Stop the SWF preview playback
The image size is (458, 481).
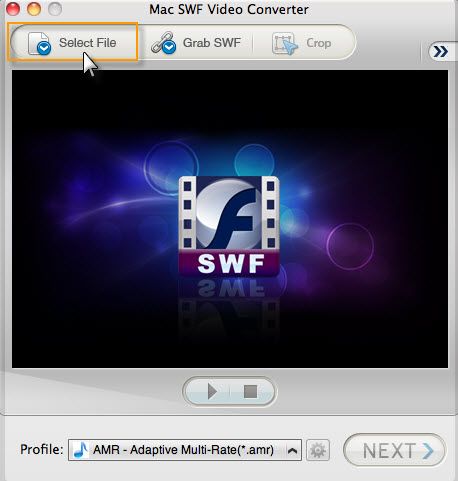pos(250,391)
